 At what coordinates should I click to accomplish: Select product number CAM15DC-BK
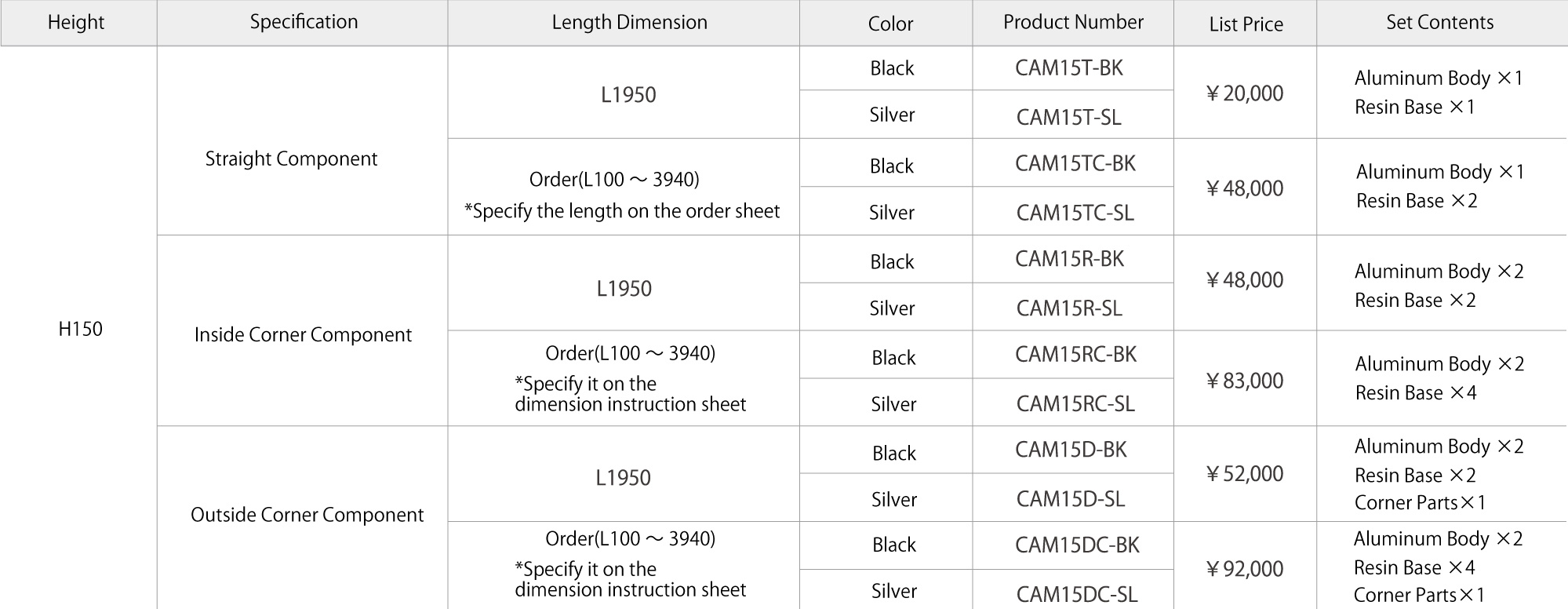pos(1077,545)
